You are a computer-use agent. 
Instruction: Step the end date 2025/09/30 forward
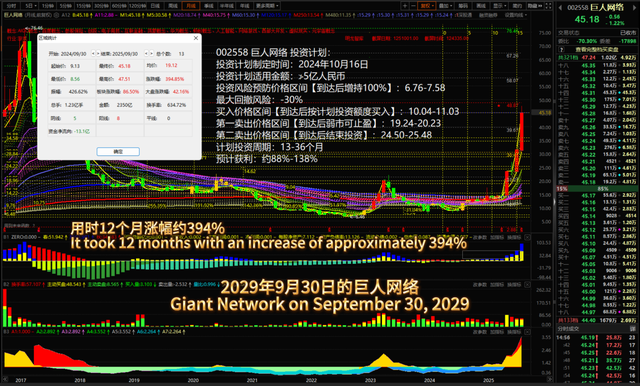click(151, 53)
